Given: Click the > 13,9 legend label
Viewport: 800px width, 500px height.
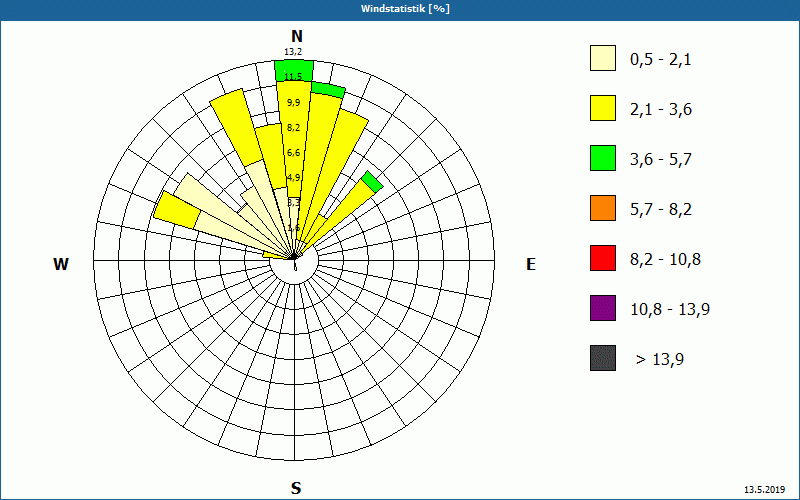Looking at the screenshot, I should [660, 360].
